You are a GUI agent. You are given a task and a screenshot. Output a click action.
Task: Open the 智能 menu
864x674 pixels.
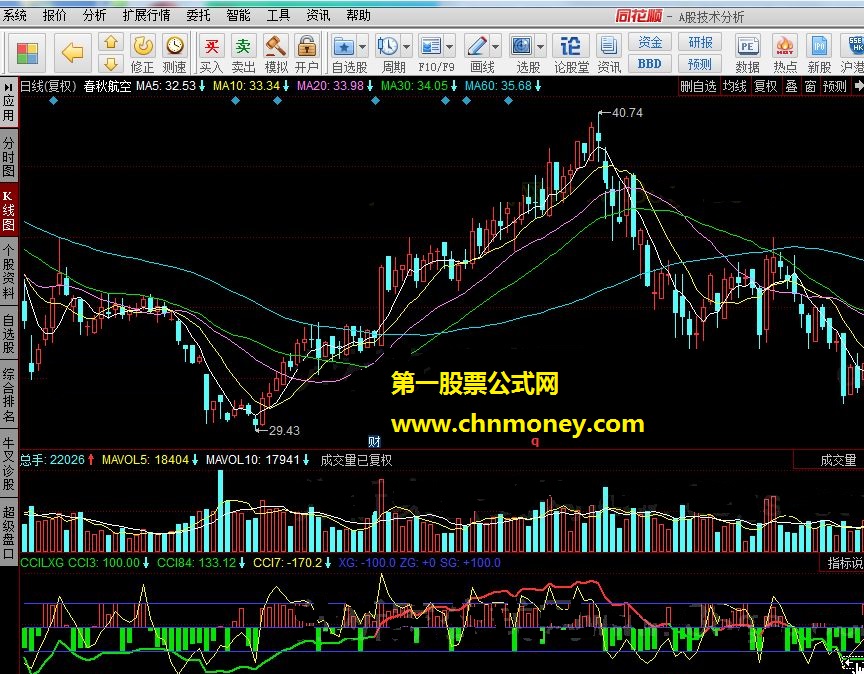[238, 15]
